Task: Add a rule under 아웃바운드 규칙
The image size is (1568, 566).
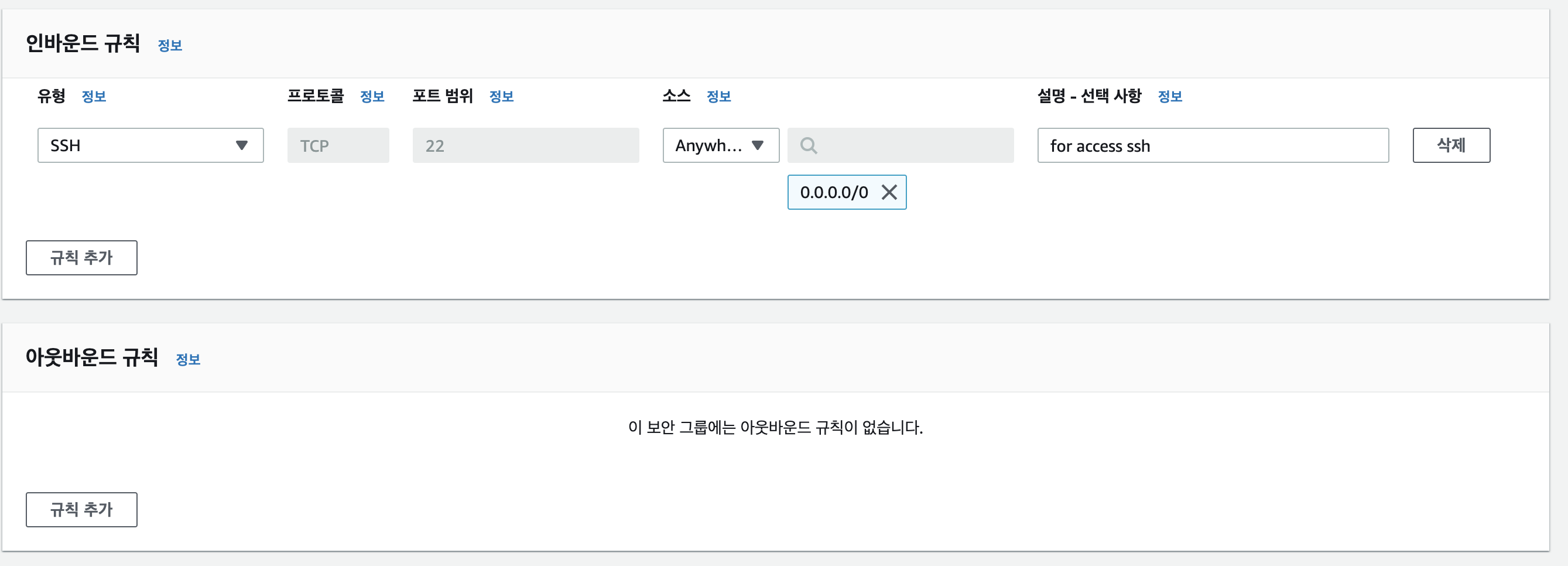Action: click(x=81, y=509)
